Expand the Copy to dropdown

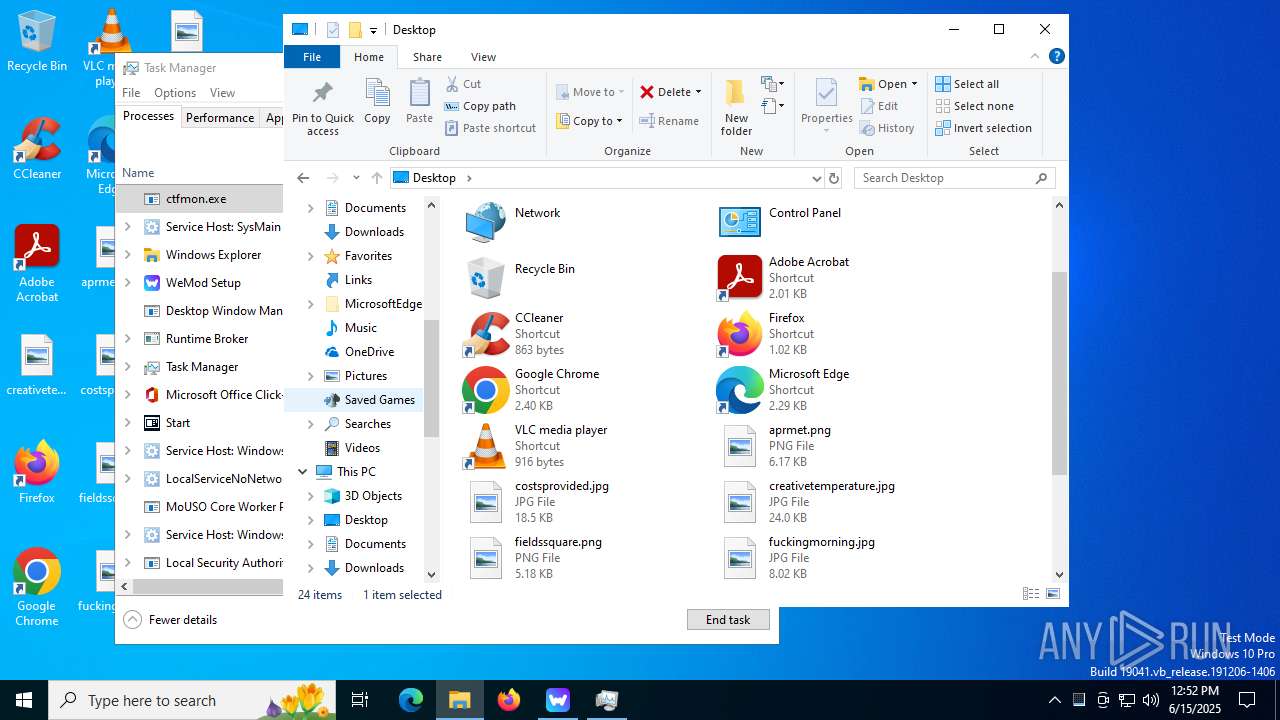point(619,121)
